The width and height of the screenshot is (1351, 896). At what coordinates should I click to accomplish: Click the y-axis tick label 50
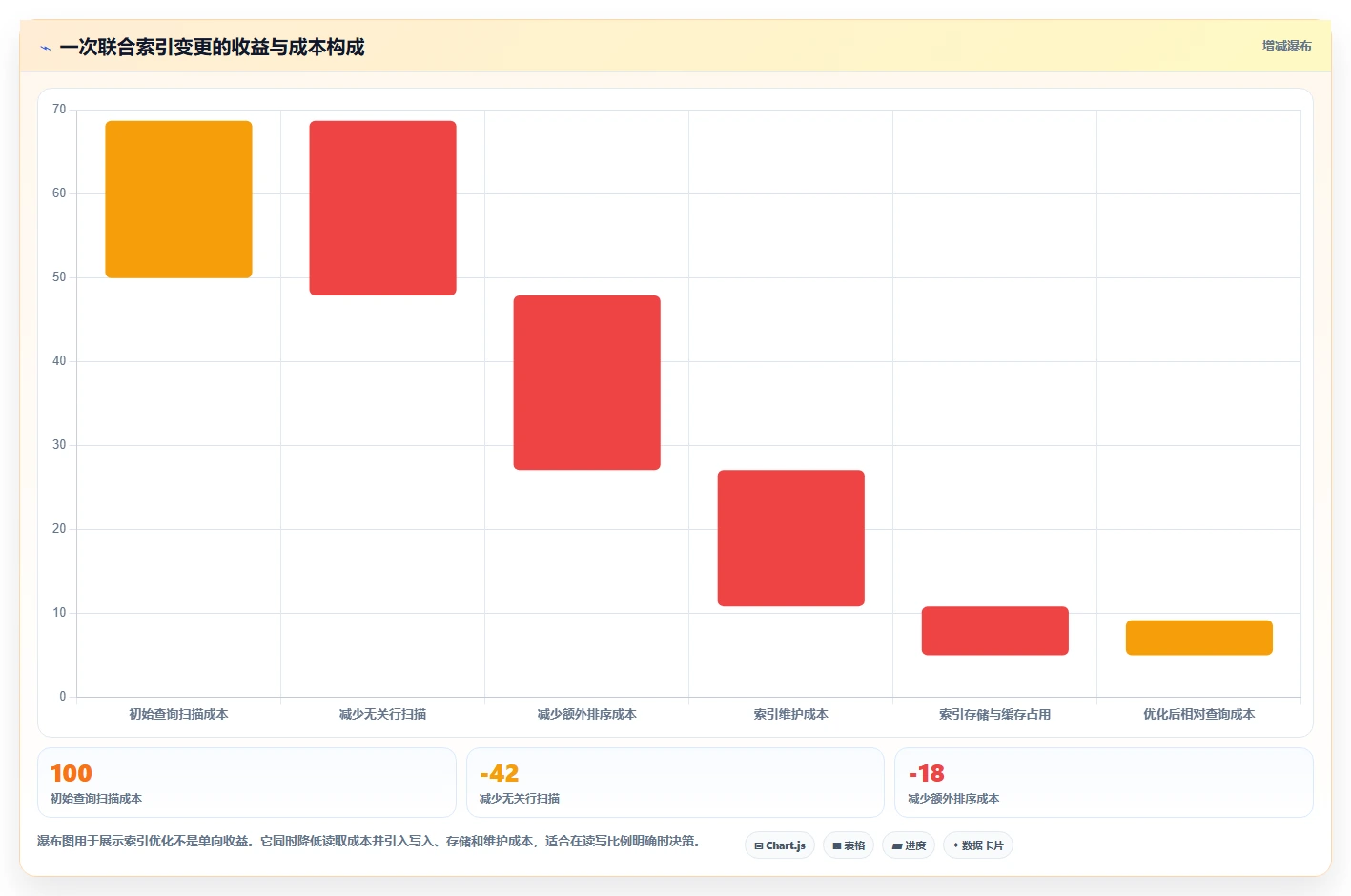click(59, 277)
